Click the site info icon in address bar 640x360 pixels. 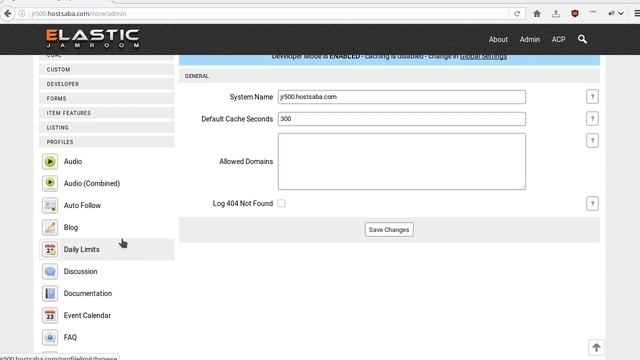tap(22, 13)
